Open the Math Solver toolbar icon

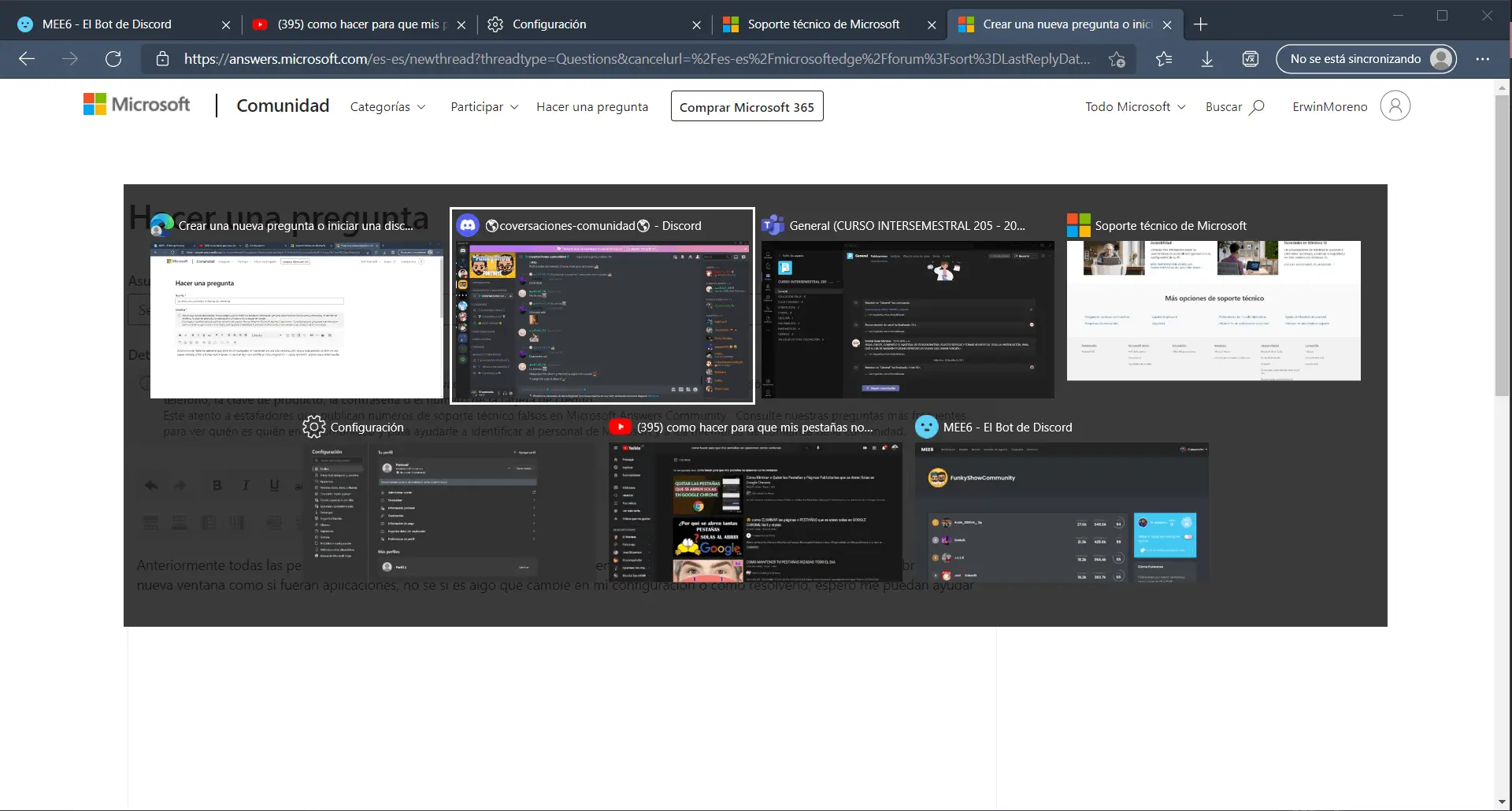[x=1250, y=59]
